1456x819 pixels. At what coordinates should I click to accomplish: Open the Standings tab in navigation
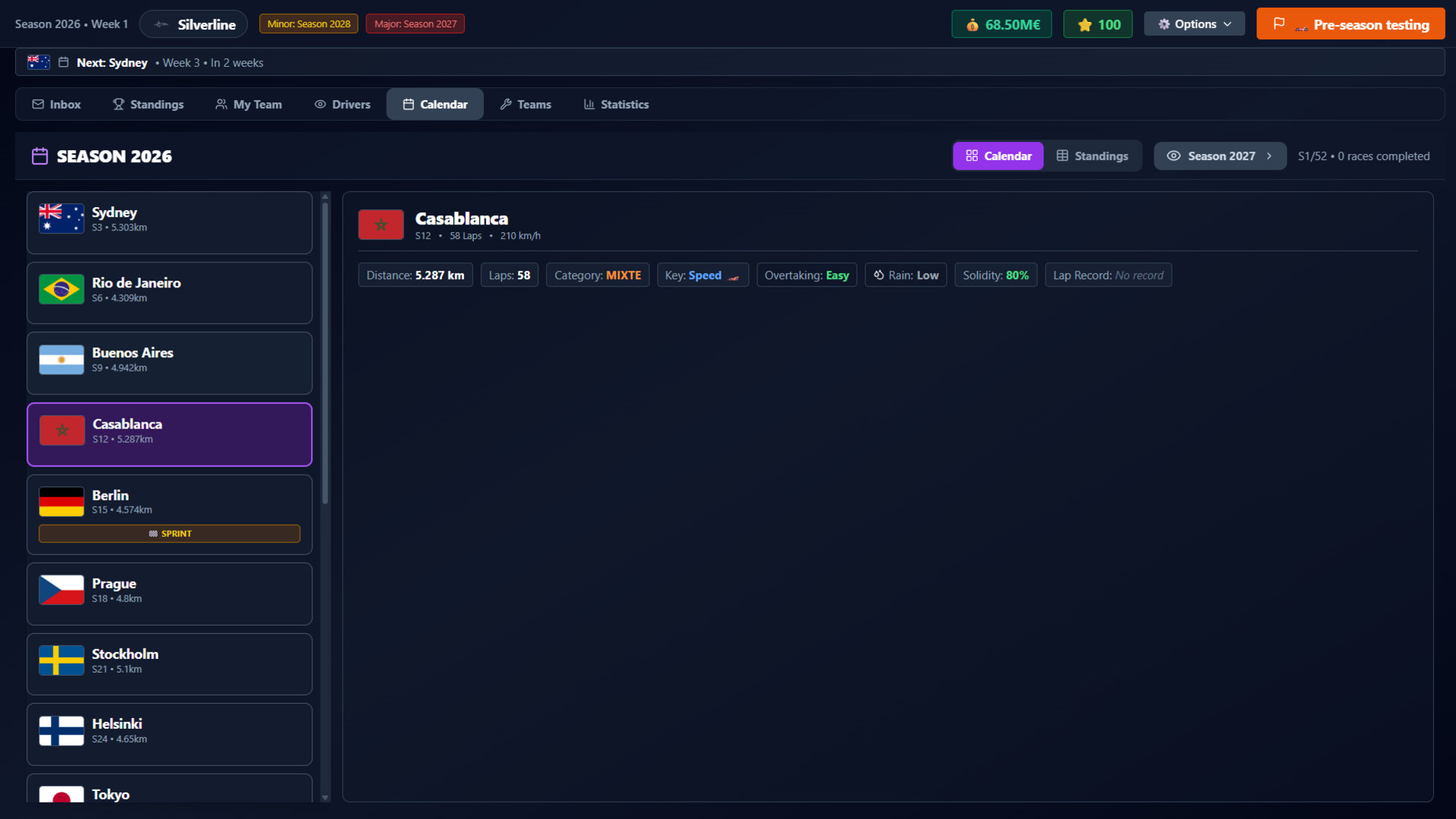tap(148, 104)
